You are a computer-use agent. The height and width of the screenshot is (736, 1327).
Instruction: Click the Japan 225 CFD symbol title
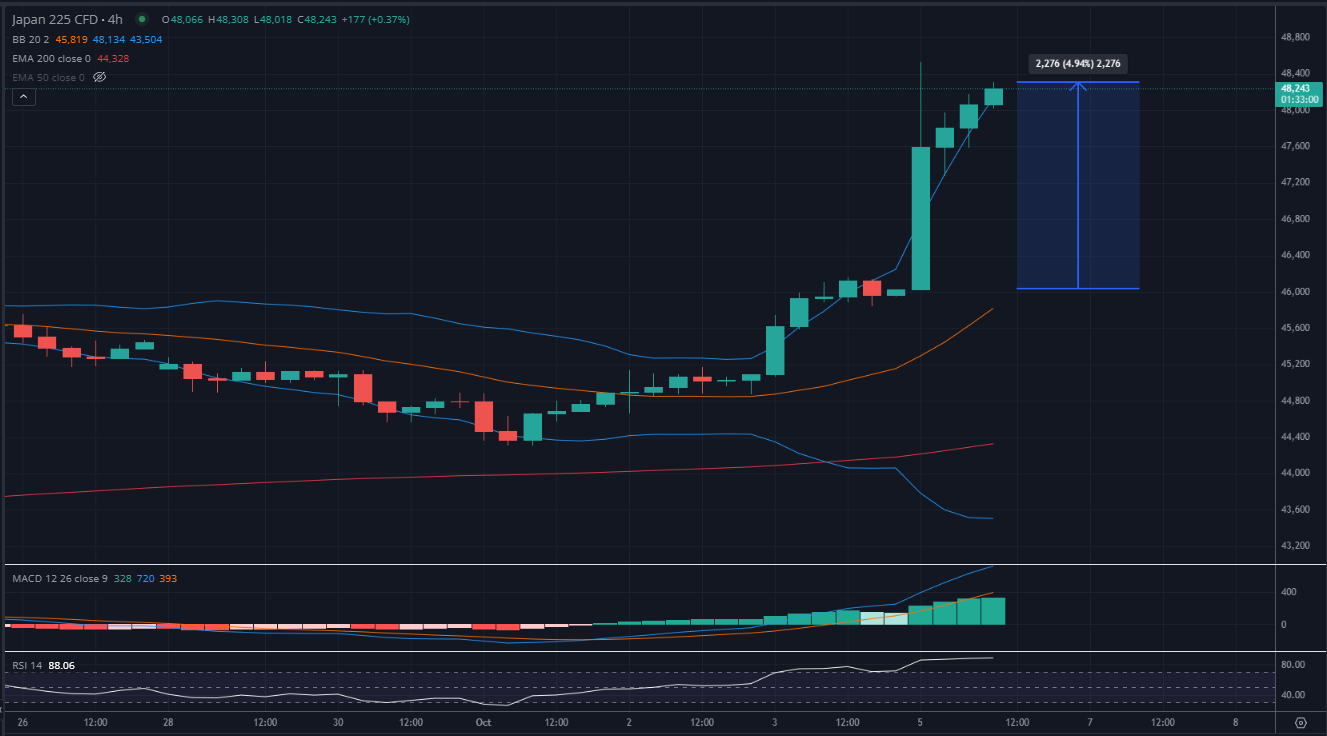pyautogui.click(x=55, y=19)
